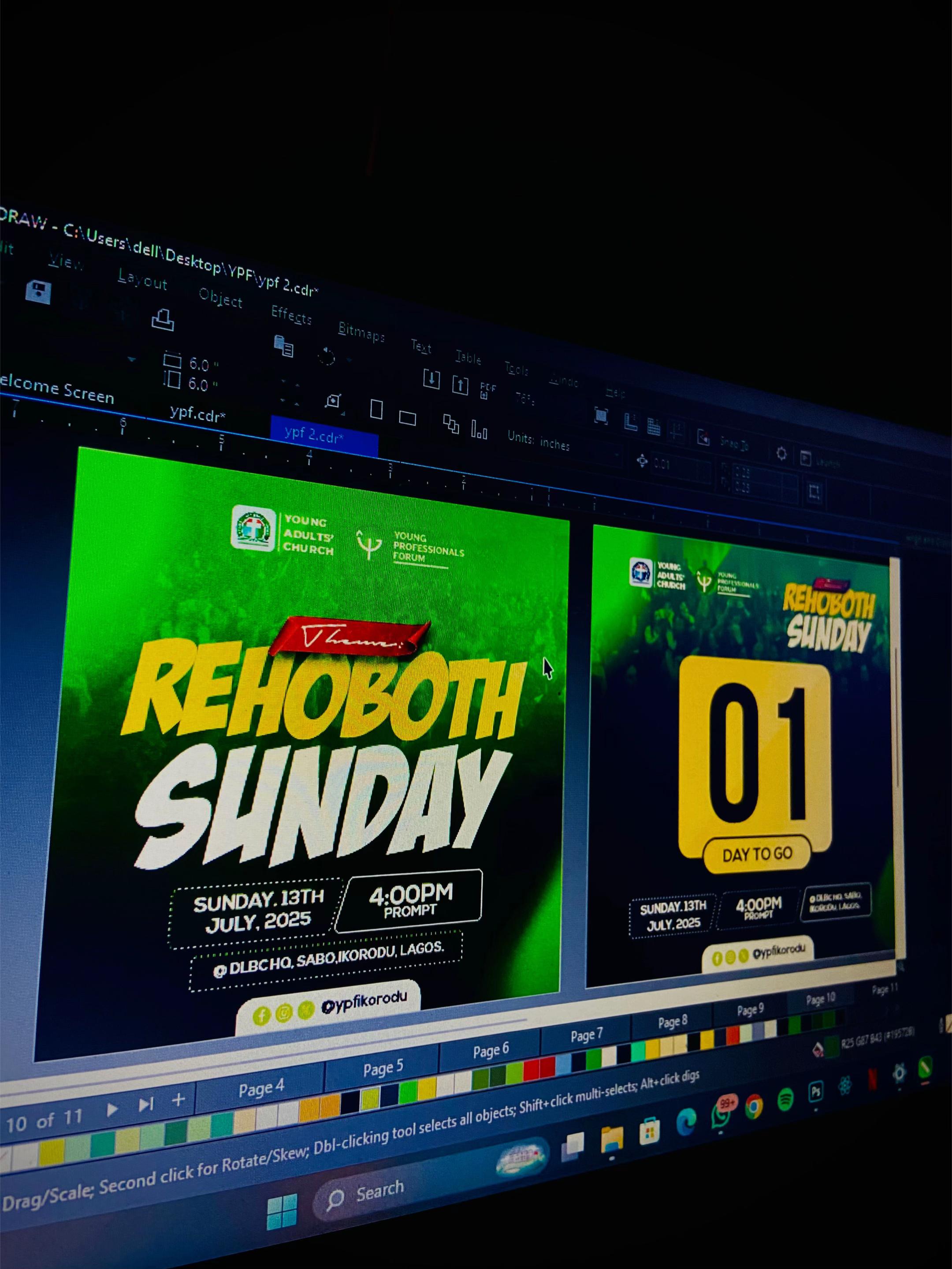The height and width of the screenshot is (1269, 952).
Task: Open the View menu
Action: 65,261
